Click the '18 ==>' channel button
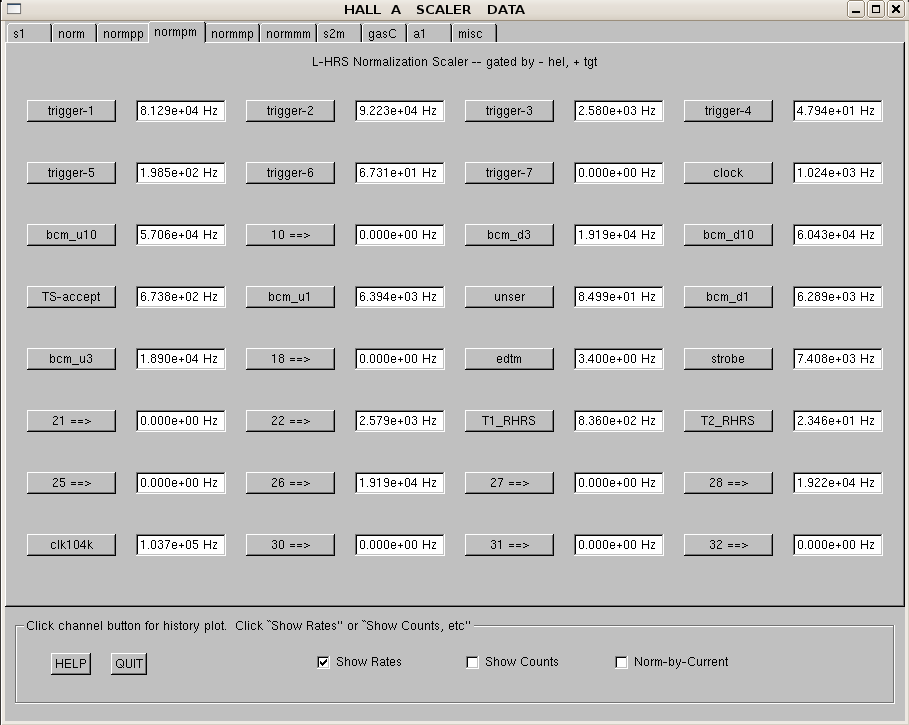 tap(290, 359)
